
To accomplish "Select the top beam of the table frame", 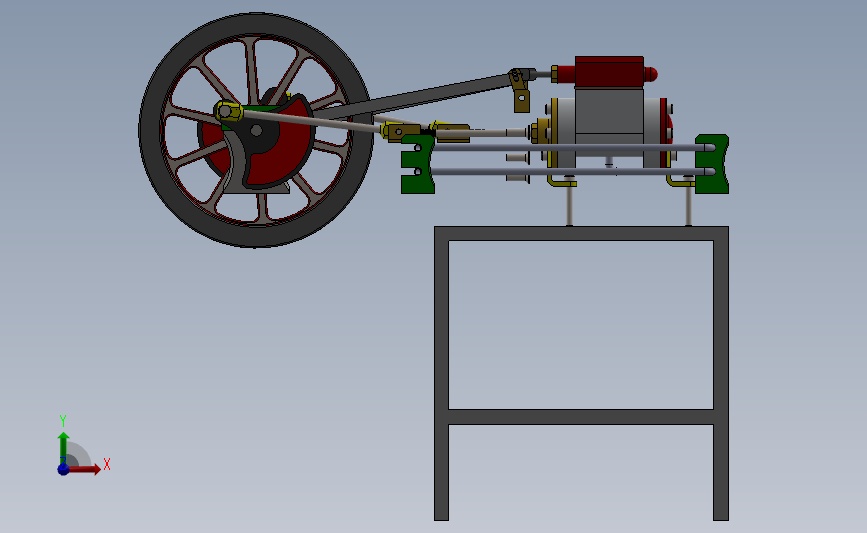I will 581,233.
